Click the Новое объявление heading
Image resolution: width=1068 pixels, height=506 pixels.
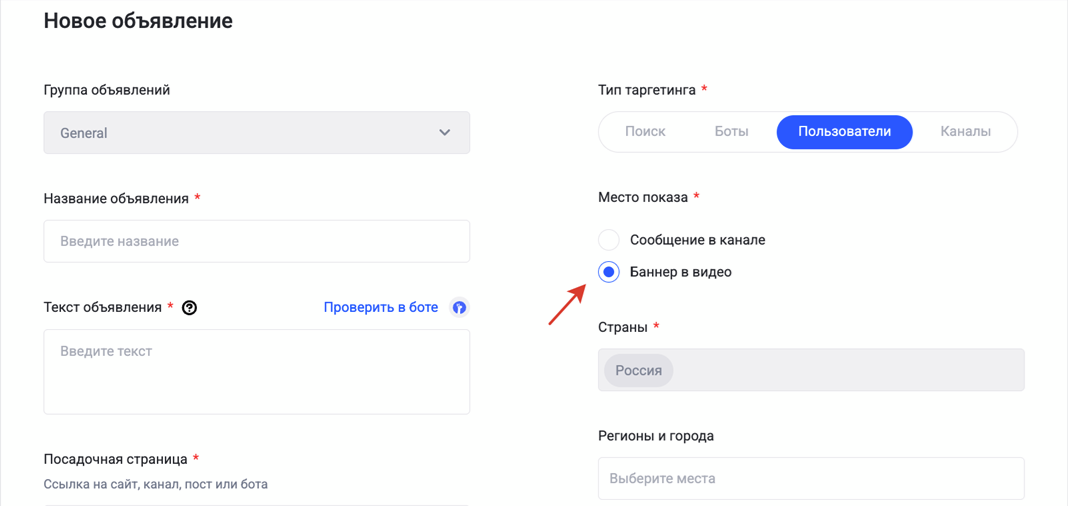(138, 21)
